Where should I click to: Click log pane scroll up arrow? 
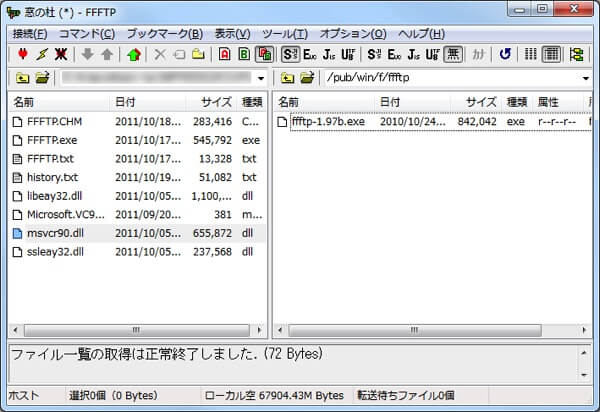584,353
